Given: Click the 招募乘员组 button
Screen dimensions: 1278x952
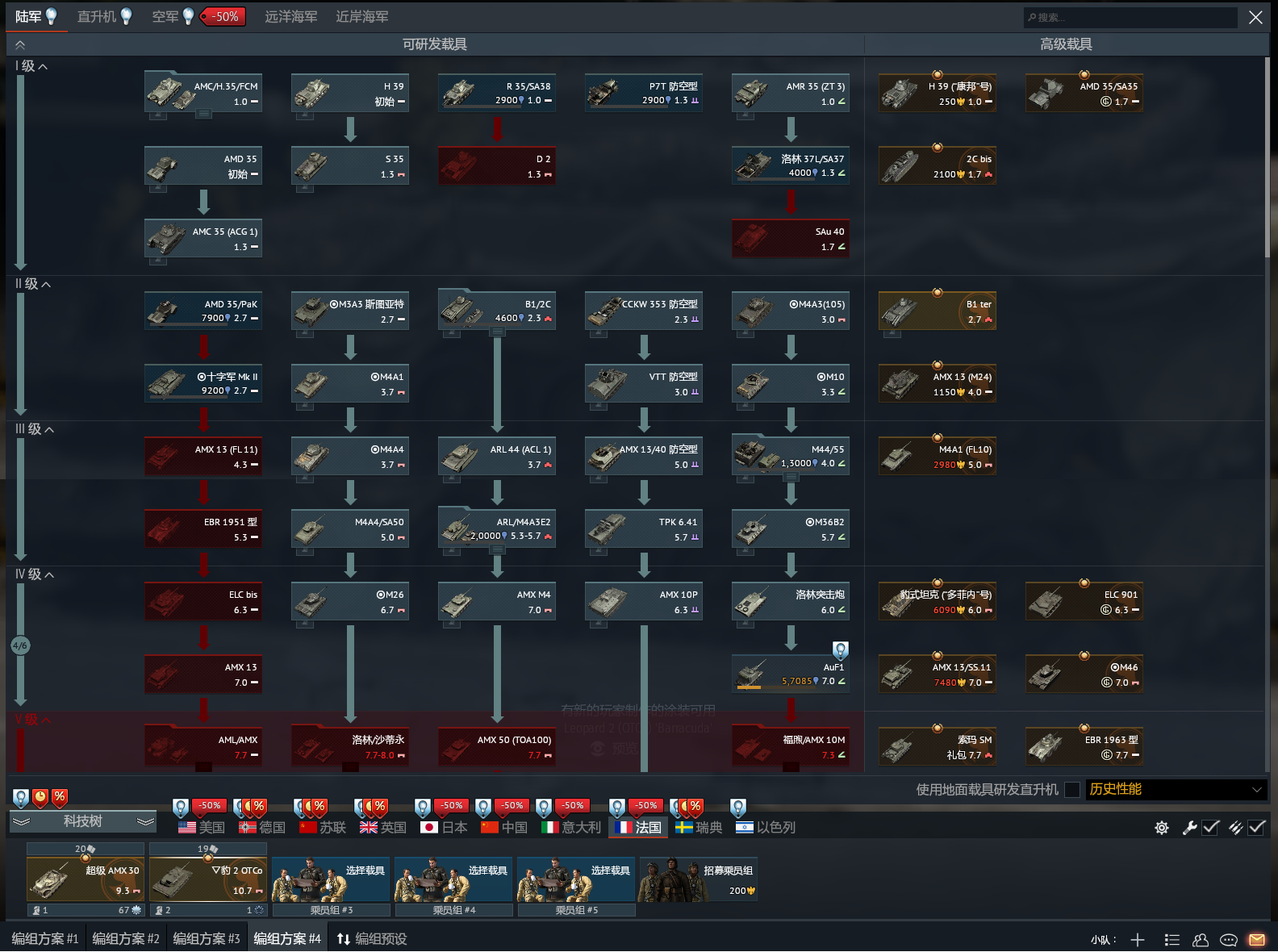Looking at the screenshot, I should click(699, 879).
